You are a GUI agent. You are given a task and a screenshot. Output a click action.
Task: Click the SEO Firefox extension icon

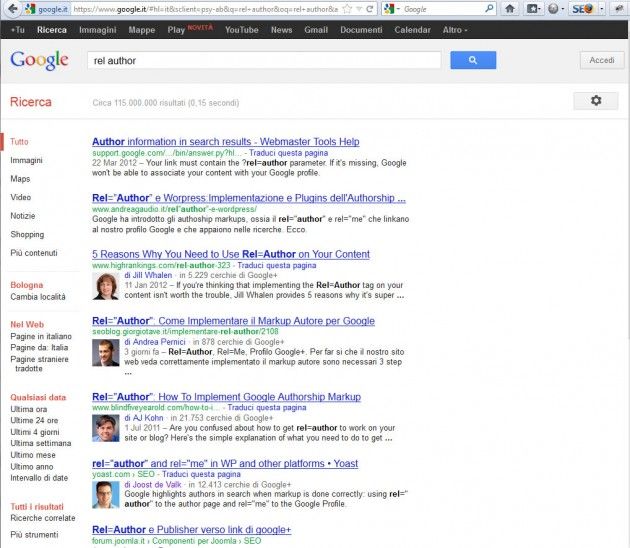coord(583,8)
